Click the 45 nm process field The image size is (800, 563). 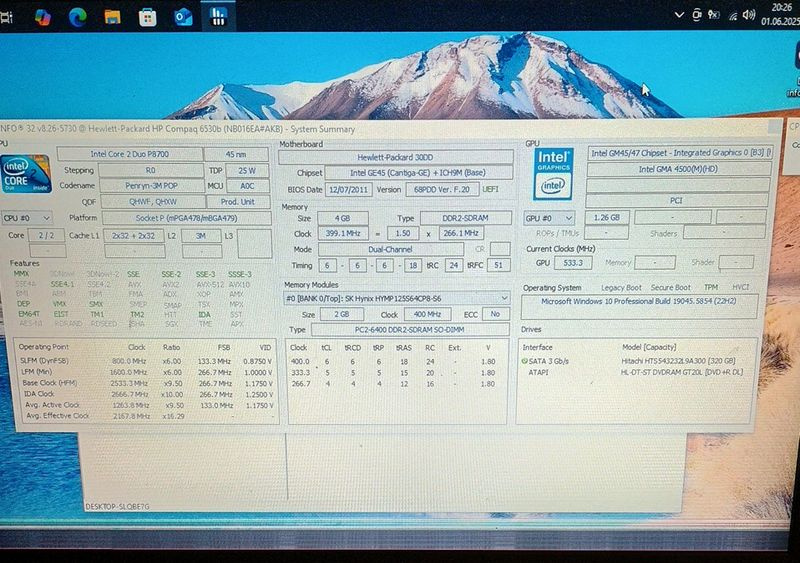tap(236, 154)
